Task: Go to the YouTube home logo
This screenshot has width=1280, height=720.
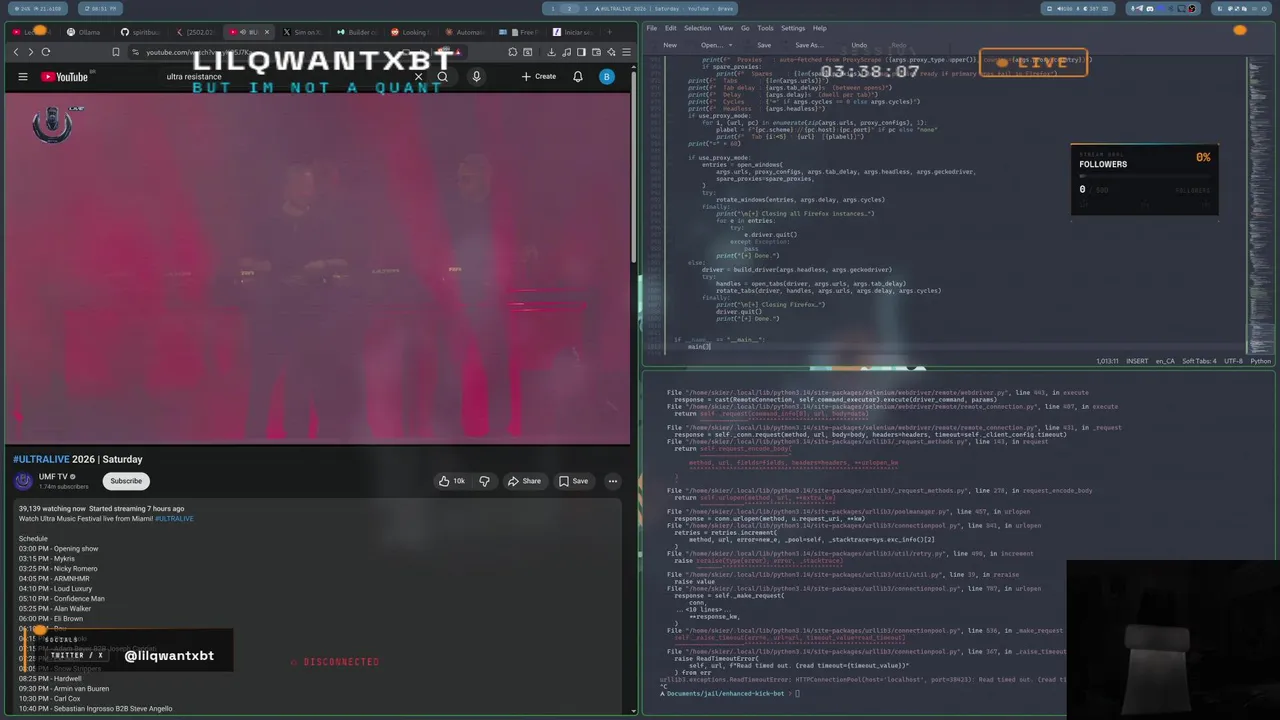Action: (x=65, y=77)
